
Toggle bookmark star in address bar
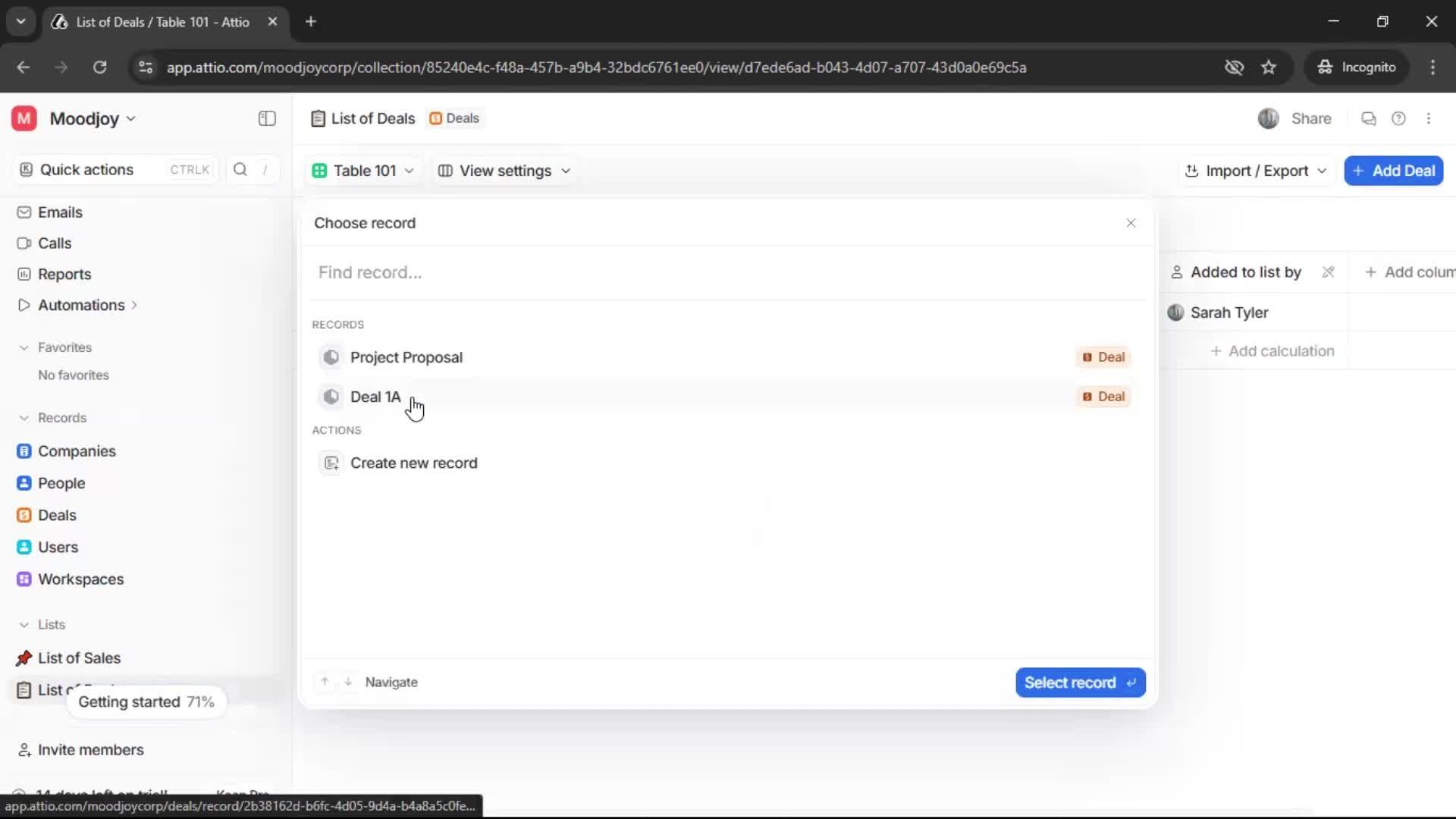[1269, 67]
